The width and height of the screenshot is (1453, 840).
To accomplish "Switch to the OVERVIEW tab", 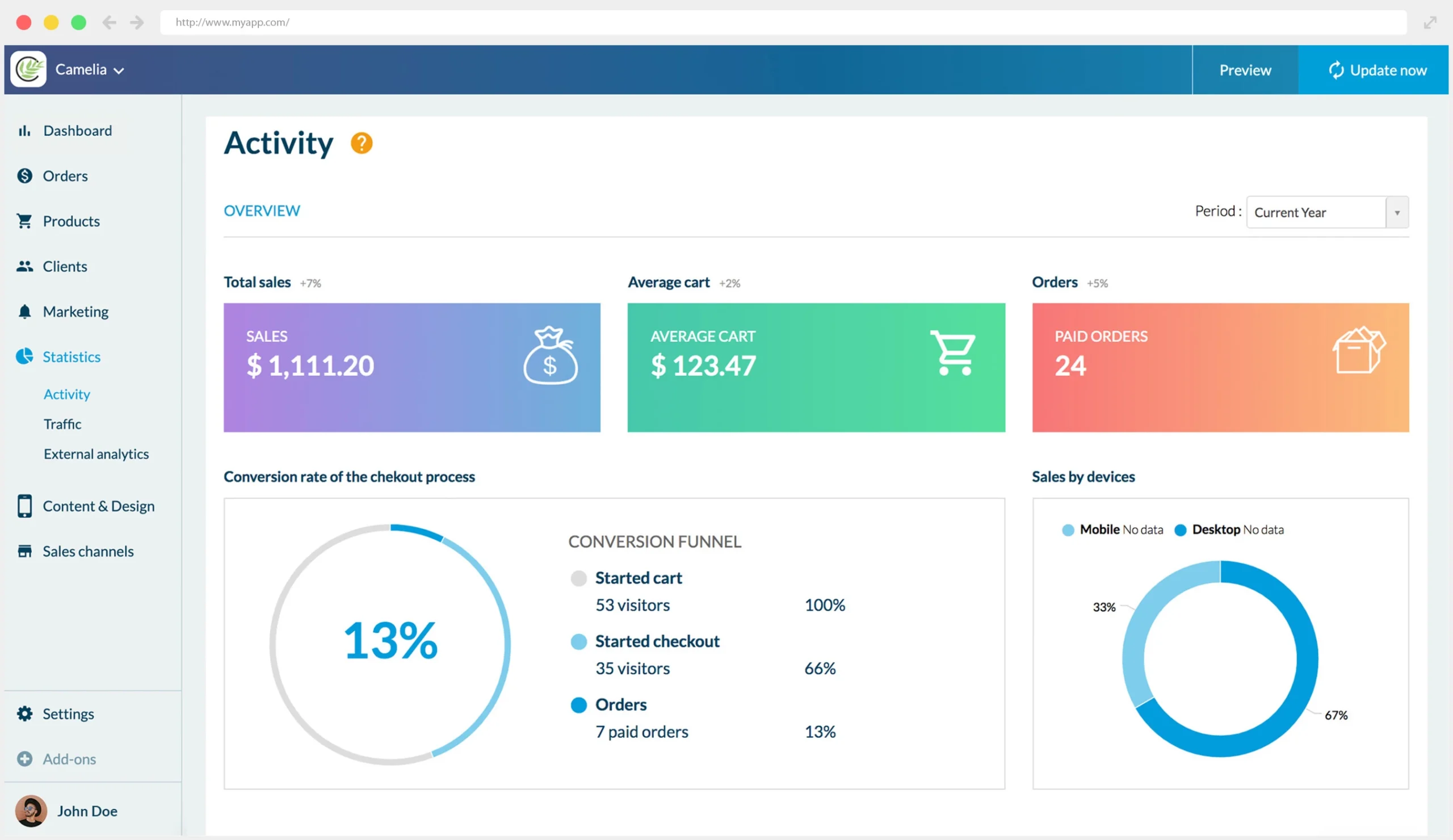I will tap(262, 211).
